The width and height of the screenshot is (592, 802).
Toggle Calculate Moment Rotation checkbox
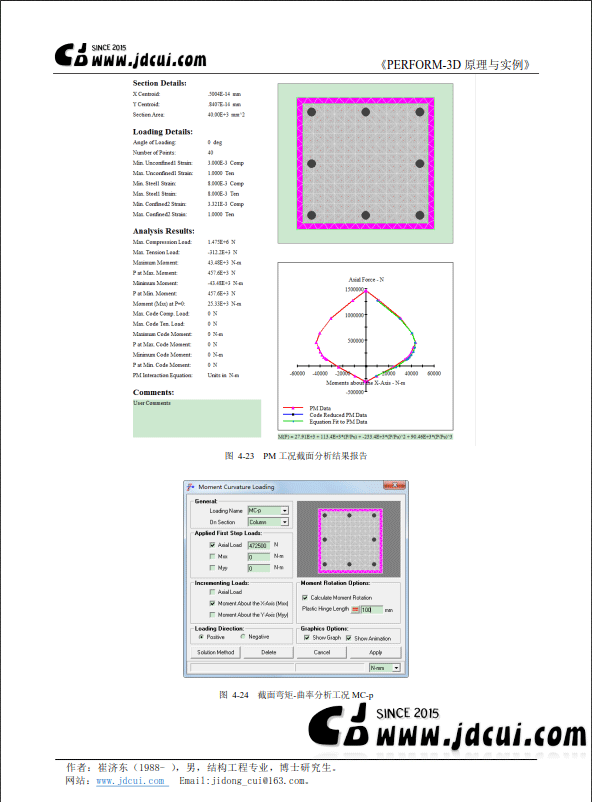point(305,597)
